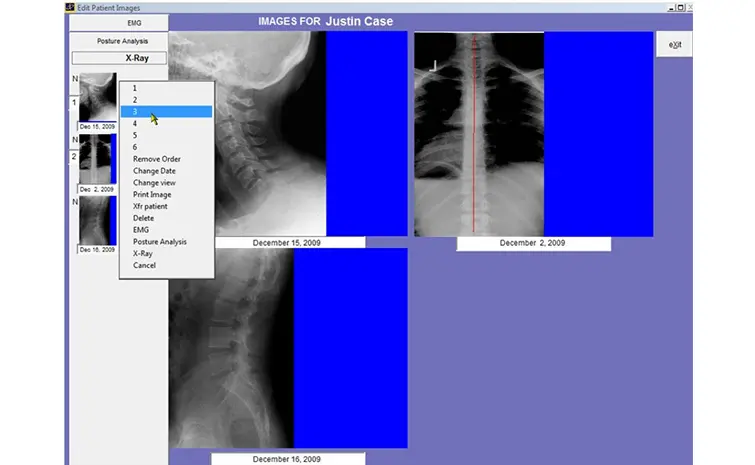This screenshot has height=465, width=755.
Task: Click Xfr patient menu option
Action: coord(166,206)
